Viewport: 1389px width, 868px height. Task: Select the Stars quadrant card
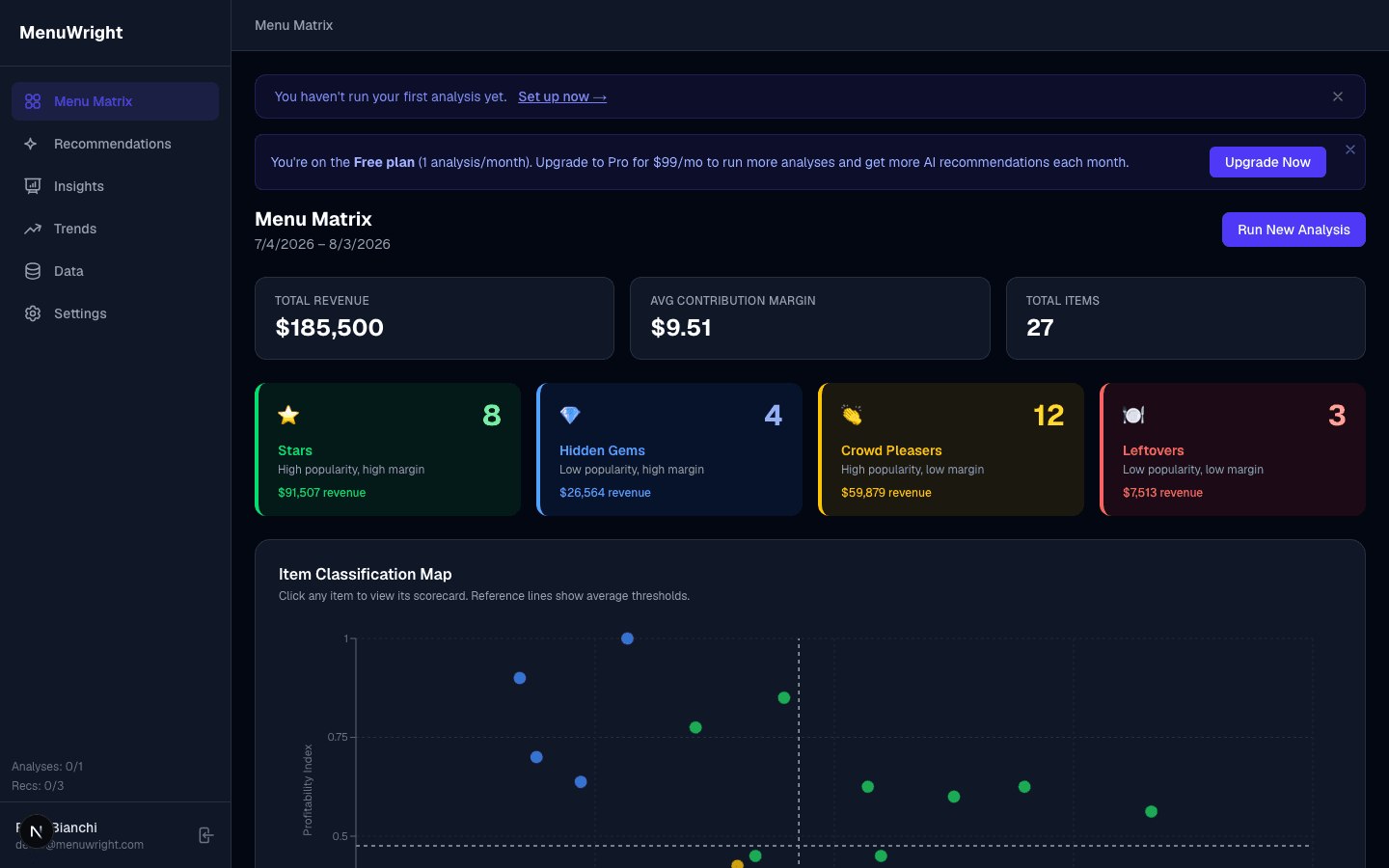pyautogui.click(x=388, y=449)
